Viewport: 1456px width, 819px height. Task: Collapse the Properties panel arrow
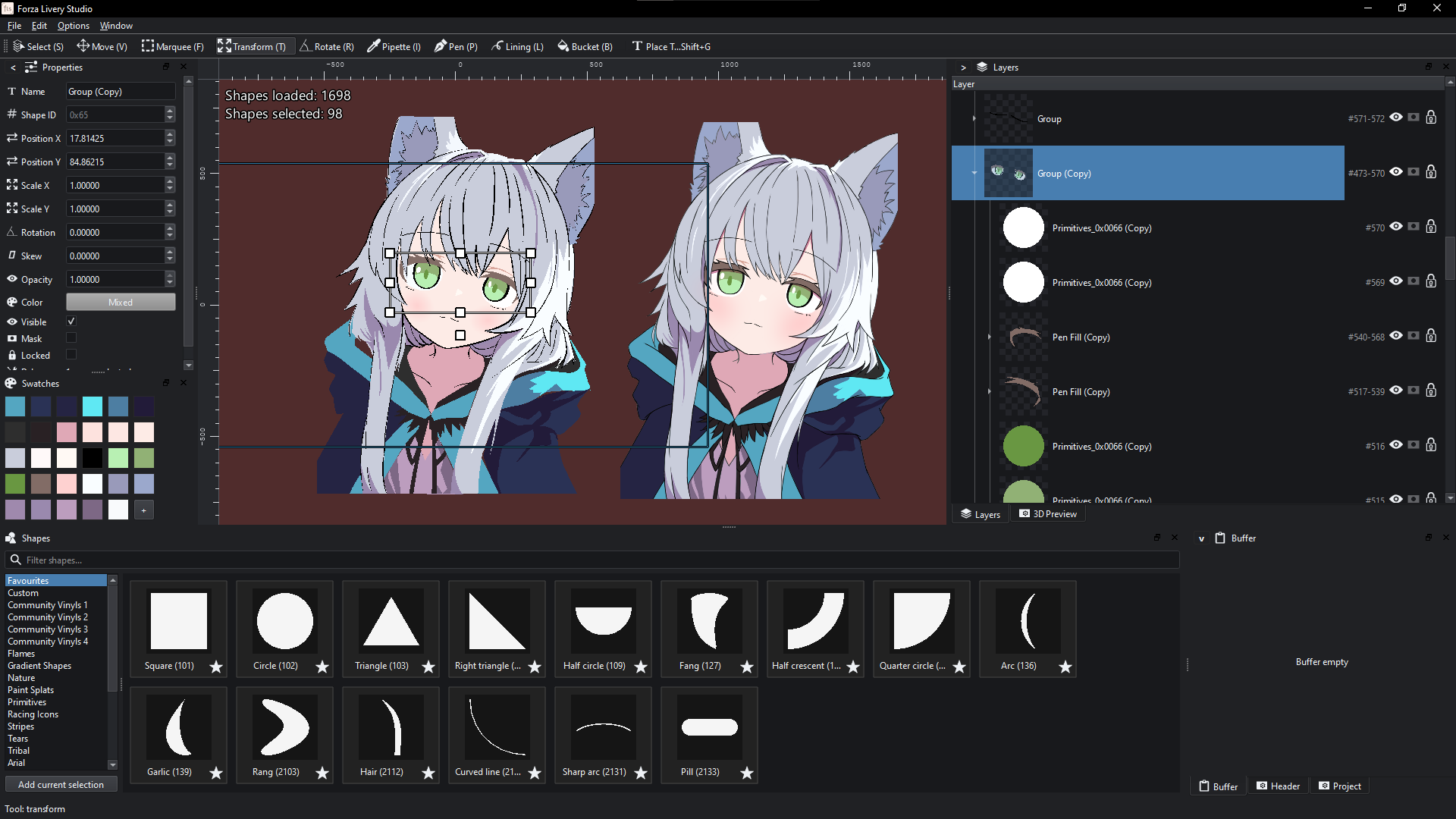click(x=13, y=67)
